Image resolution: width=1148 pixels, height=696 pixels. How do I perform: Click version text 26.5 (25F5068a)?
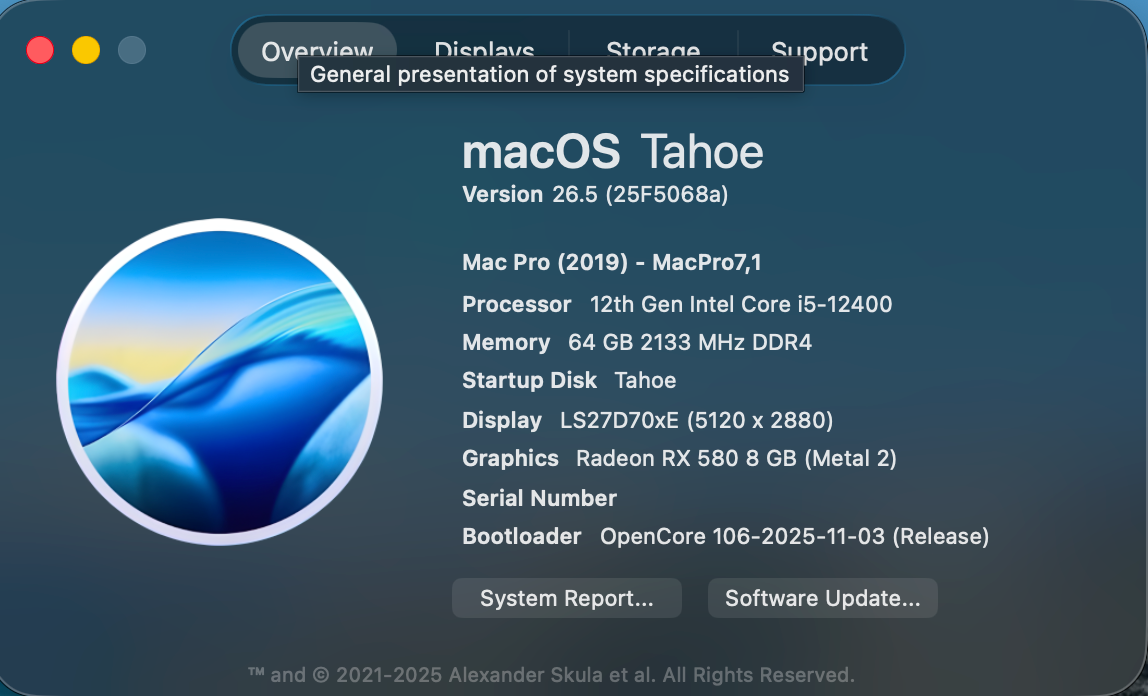[640, 194]
